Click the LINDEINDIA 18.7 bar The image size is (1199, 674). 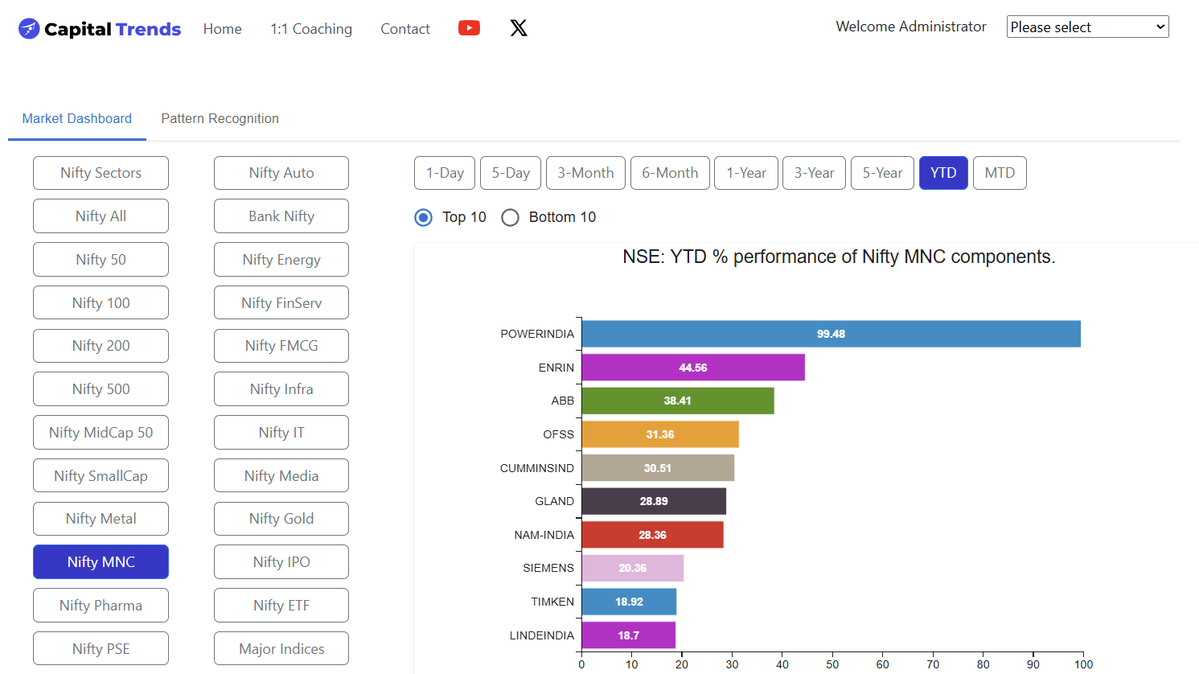pyautogui.click(x=629, y=635)
